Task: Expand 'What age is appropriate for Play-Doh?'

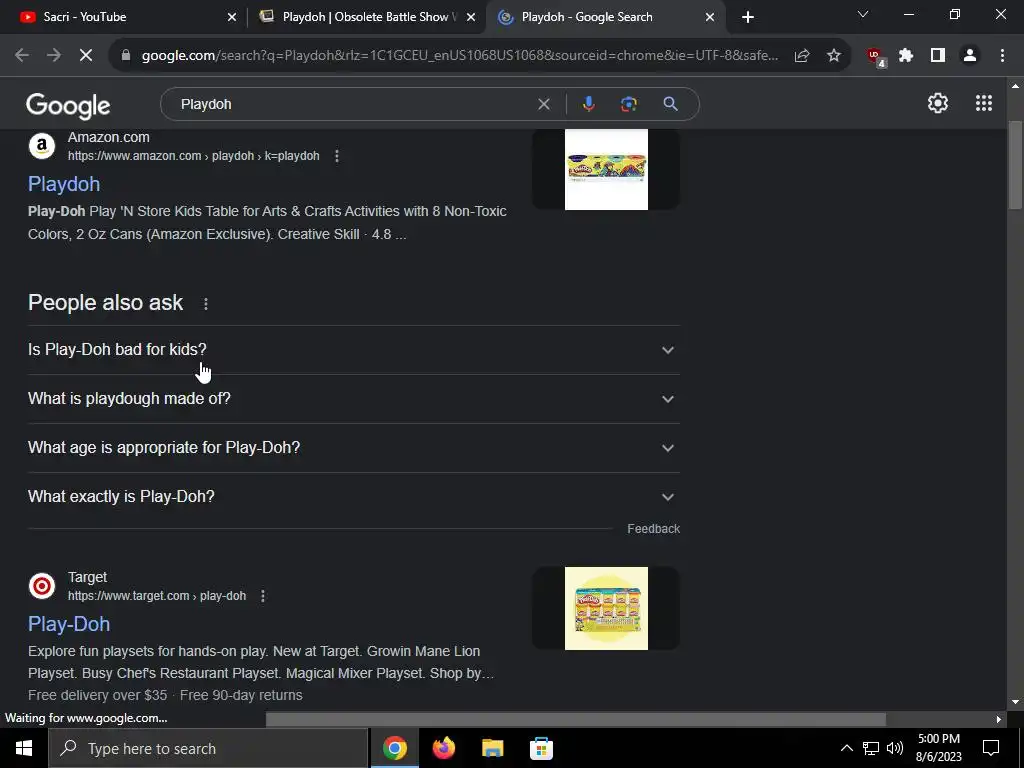Action: [x=354, y=448]
